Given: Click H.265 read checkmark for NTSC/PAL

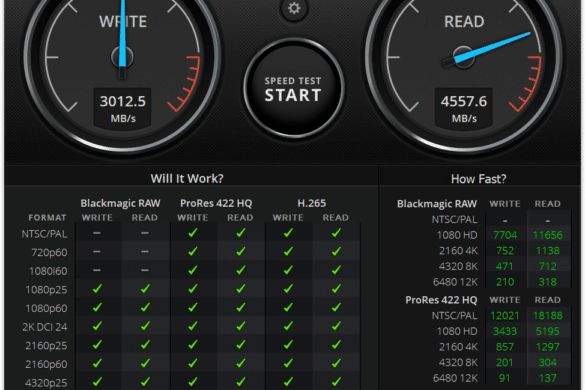Looking at the screenshot, I should point(336,233).
